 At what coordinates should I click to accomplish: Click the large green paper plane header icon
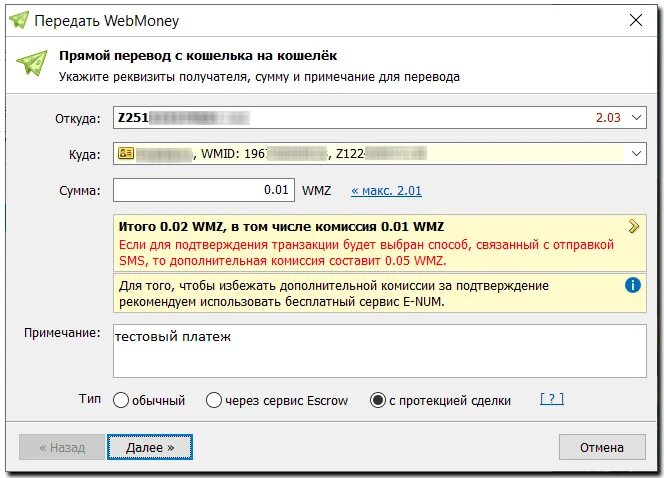[x=32, y=64]
